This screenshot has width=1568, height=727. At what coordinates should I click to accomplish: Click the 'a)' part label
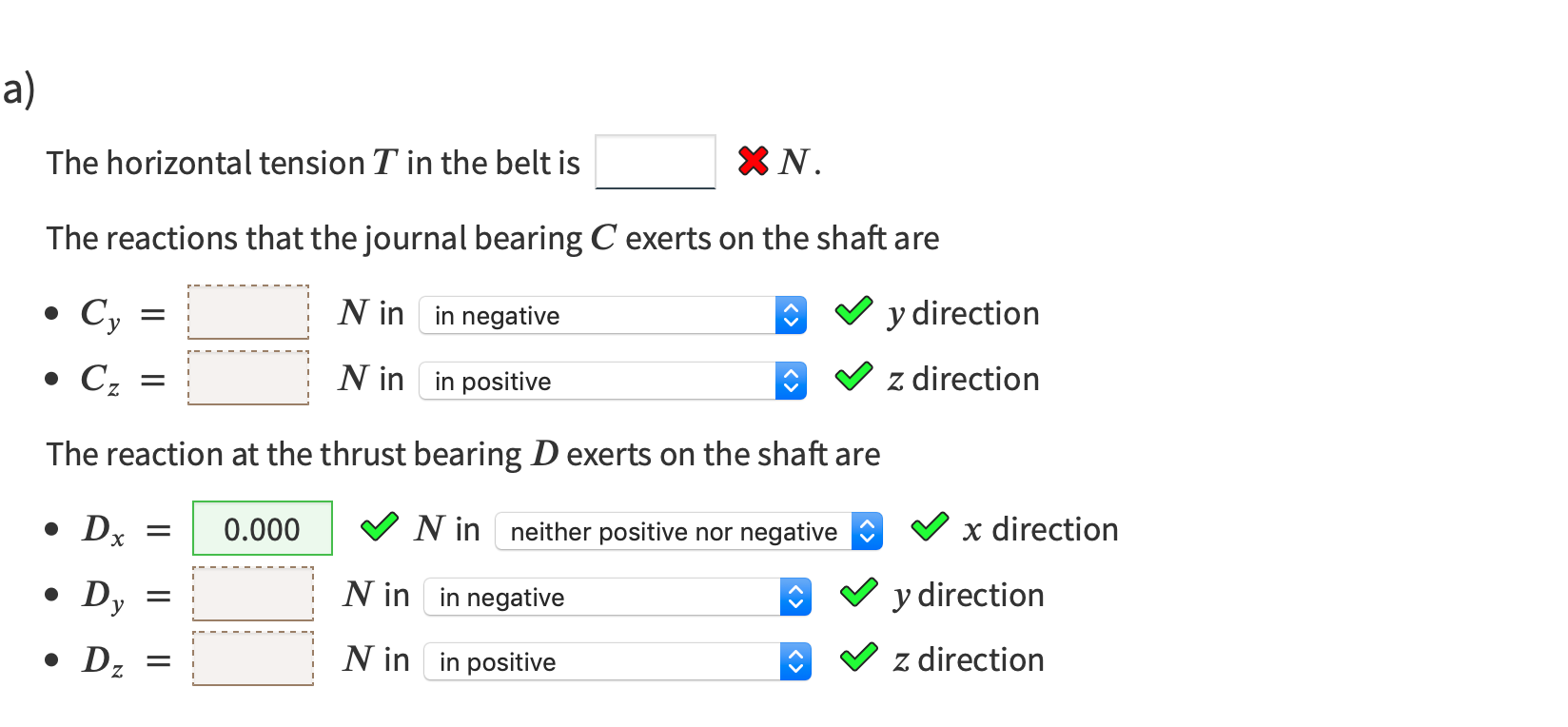point(19,89)
